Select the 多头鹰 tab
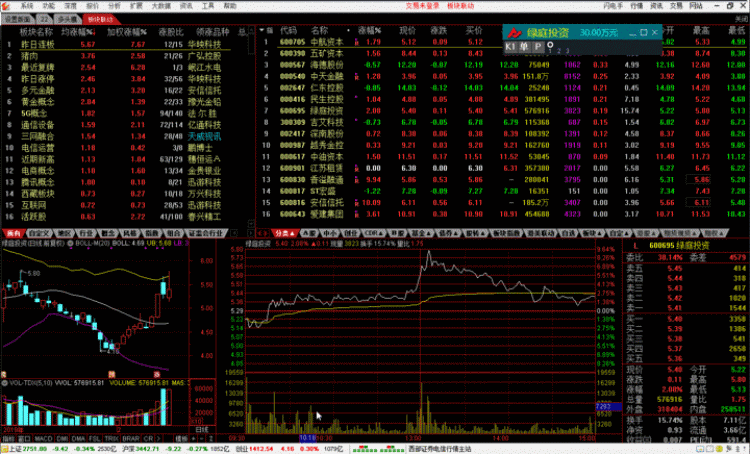The width and height of the screenshot is (750, 454). point(67,19)
